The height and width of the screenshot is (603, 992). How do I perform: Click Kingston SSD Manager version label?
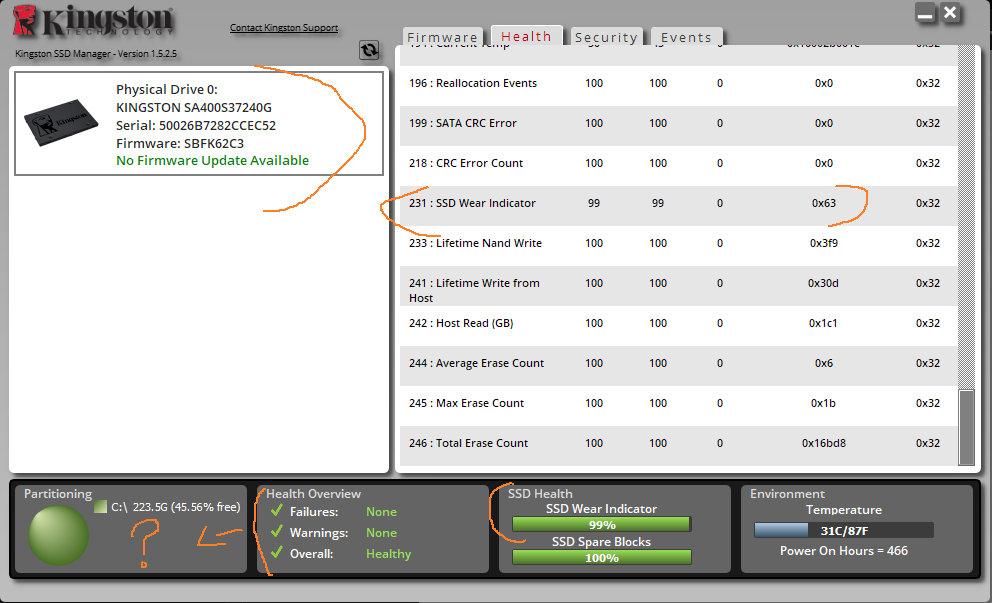tap(96, 54)
